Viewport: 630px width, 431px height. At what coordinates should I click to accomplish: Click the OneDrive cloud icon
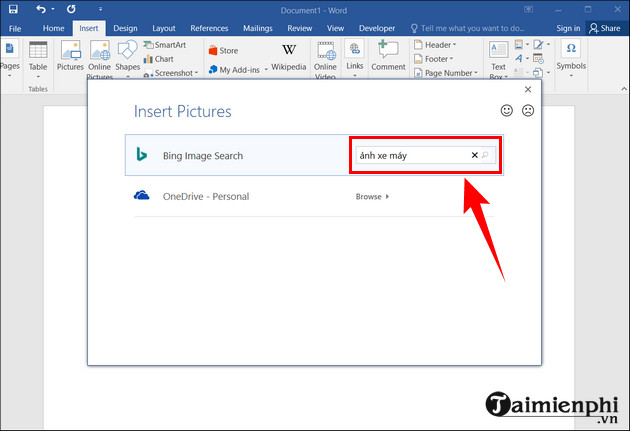coord(141,196)
